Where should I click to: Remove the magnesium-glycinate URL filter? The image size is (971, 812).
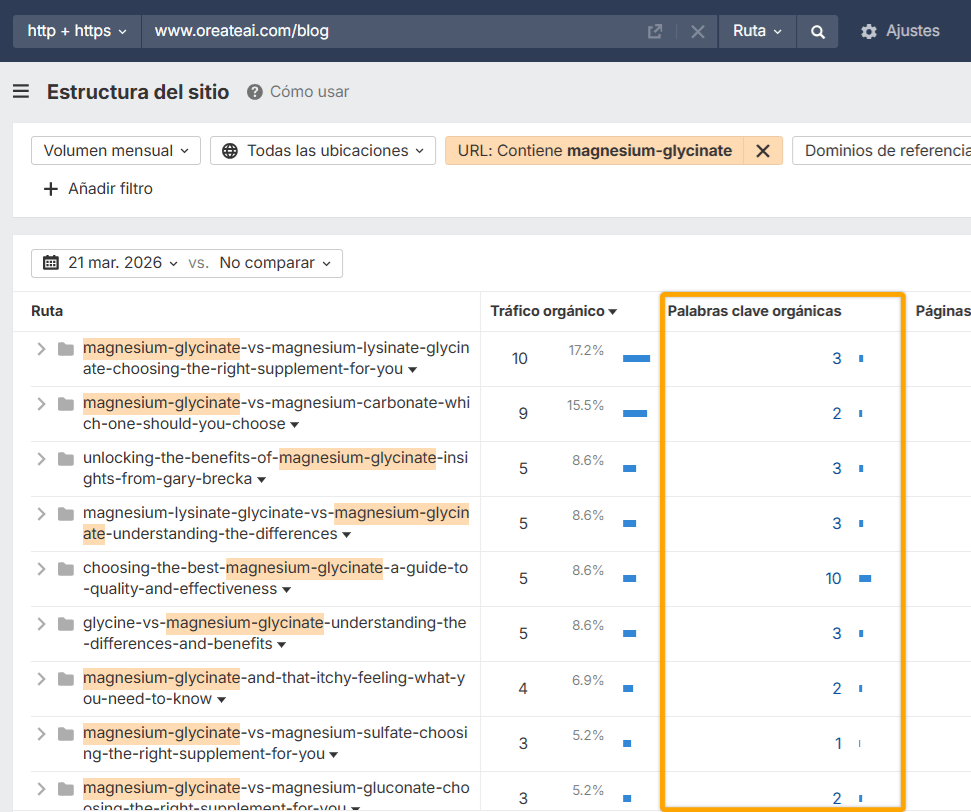point(762,151)
